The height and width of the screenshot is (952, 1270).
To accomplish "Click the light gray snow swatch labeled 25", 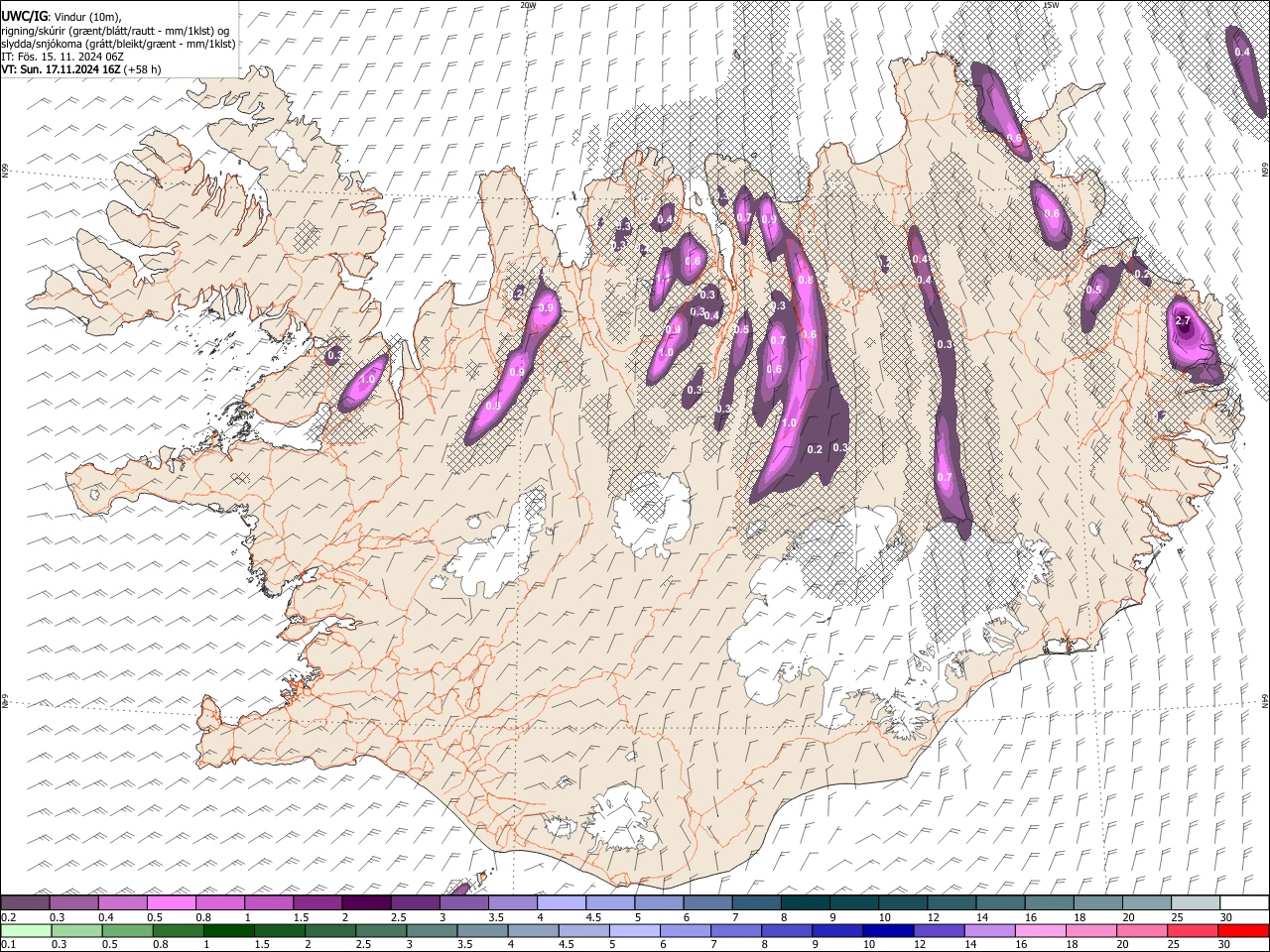I will click(x=1195, y=902).
